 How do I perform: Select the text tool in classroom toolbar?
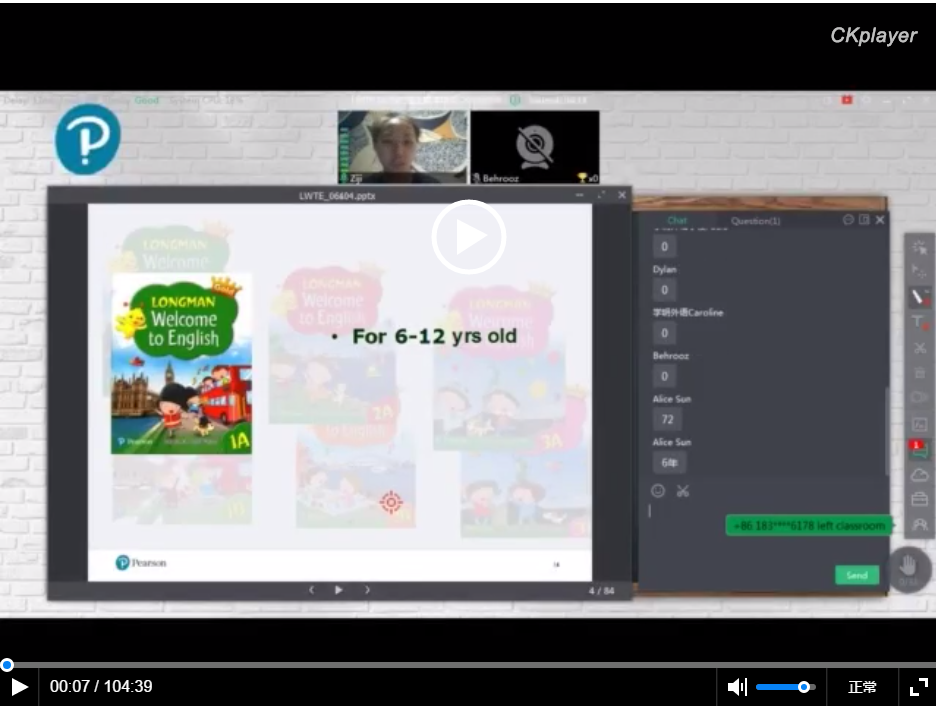click(x=919, y=323)
